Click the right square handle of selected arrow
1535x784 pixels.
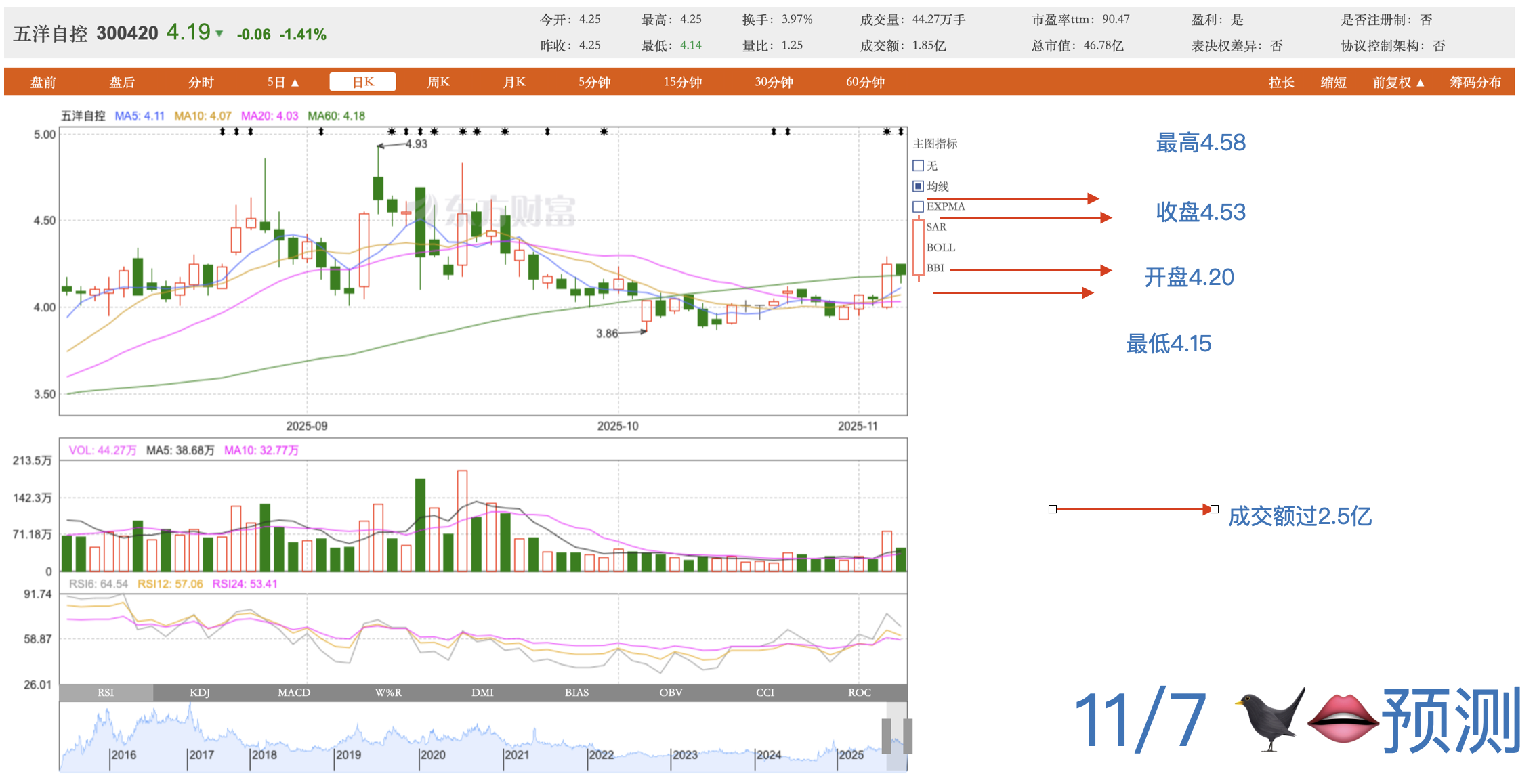1215,509
